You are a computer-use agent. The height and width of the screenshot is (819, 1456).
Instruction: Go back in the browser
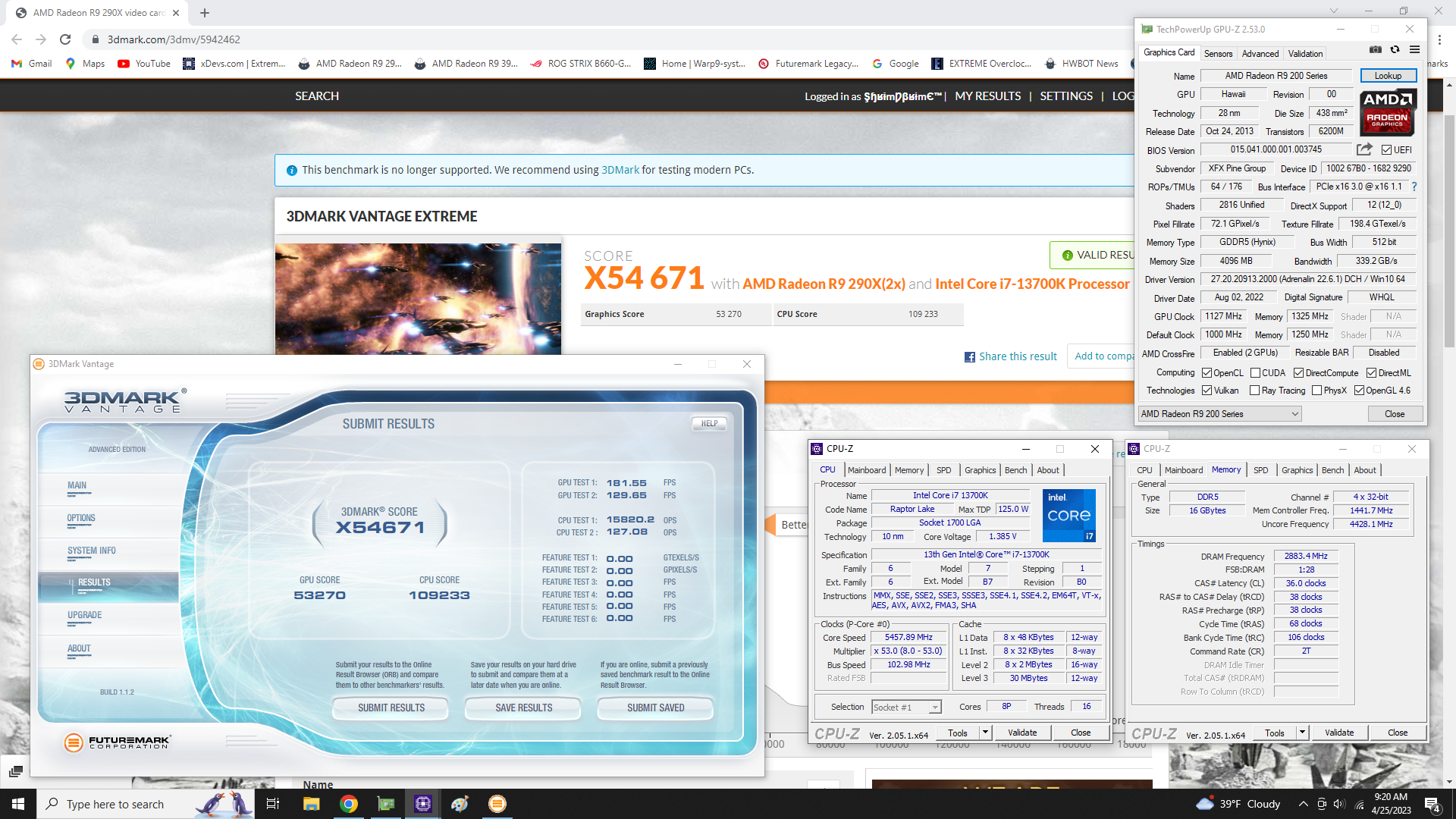[x=17, y=39]
